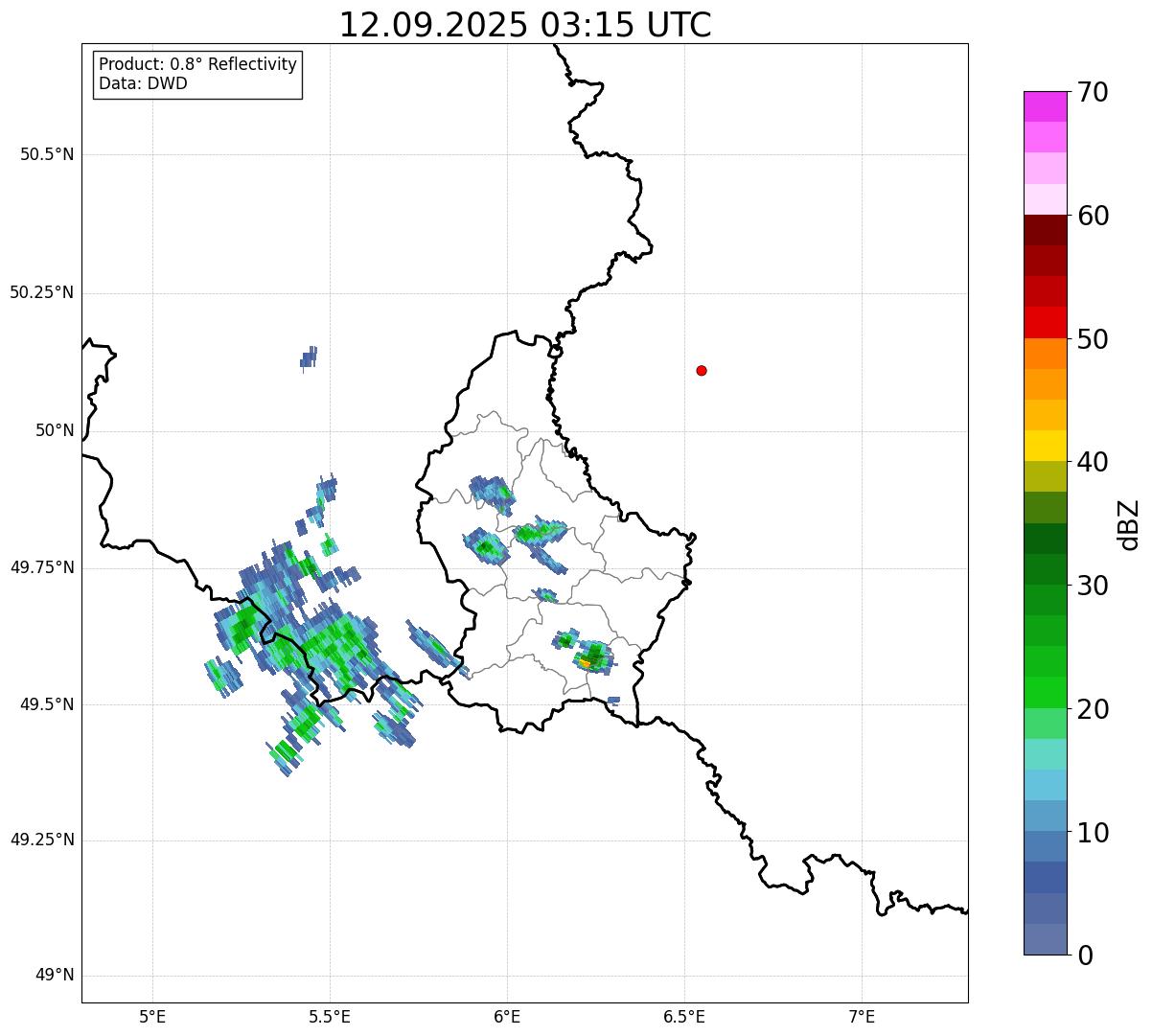Click the 5.5°E longitude label
This screenshot has width=1152, height=1036.
(330, 1017)
